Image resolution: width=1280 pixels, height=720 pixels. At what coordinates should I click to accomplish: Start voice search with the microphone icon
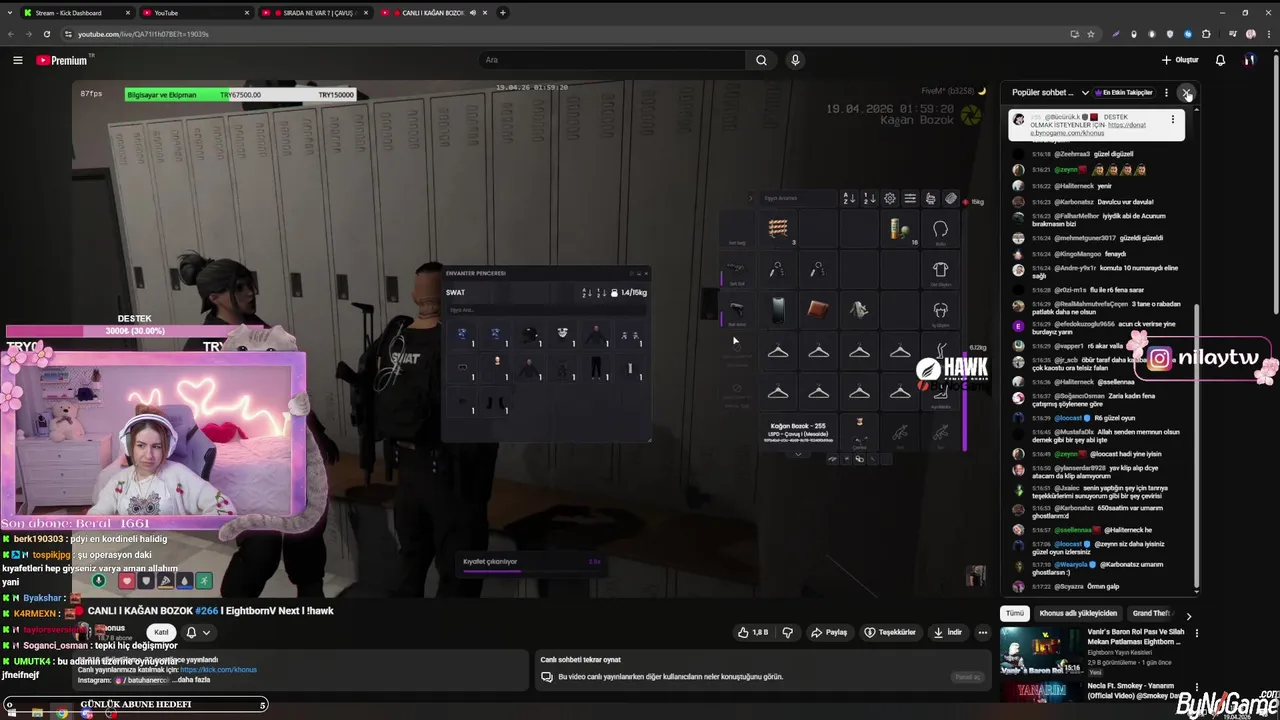(x=795, y=60)
